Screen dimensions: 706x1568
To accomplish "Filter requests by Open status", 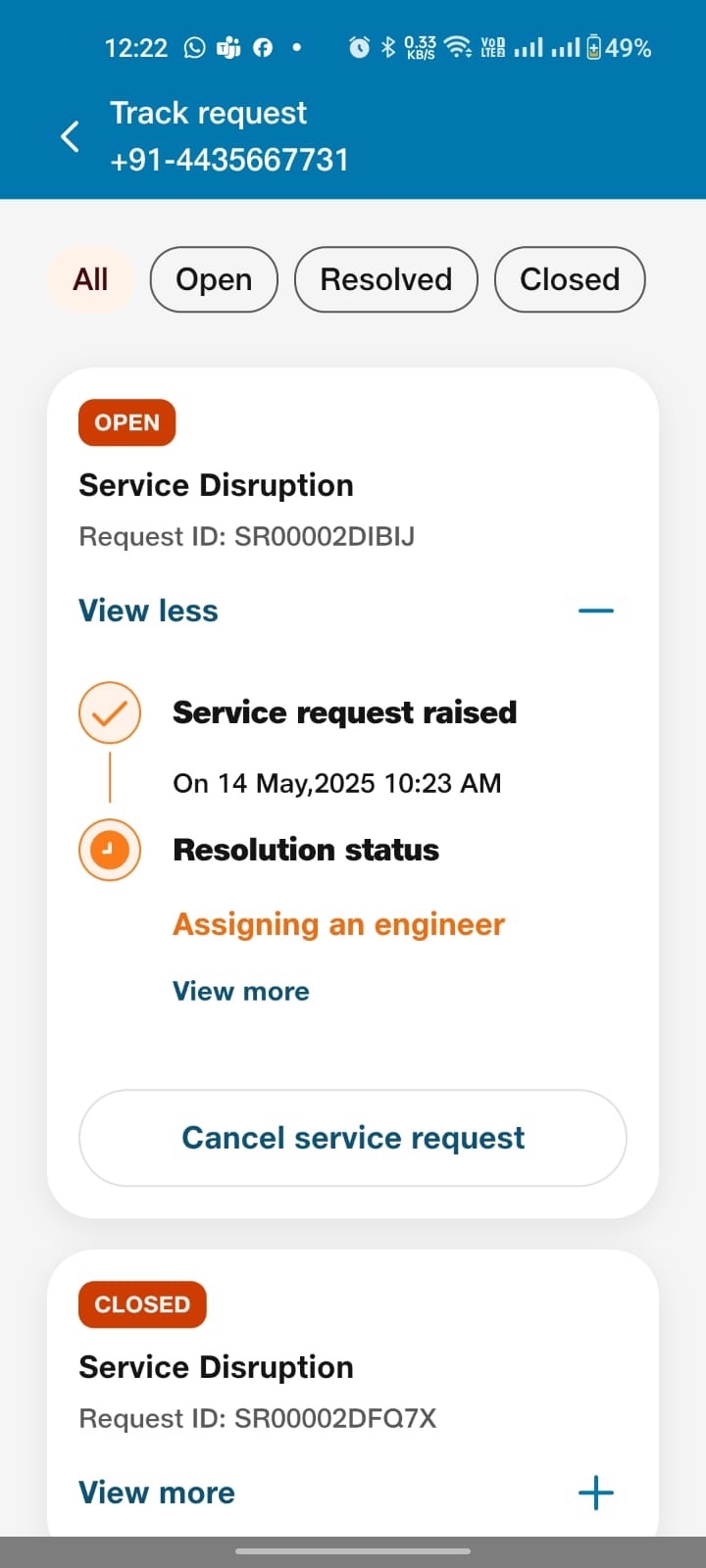I will [214, 279].
